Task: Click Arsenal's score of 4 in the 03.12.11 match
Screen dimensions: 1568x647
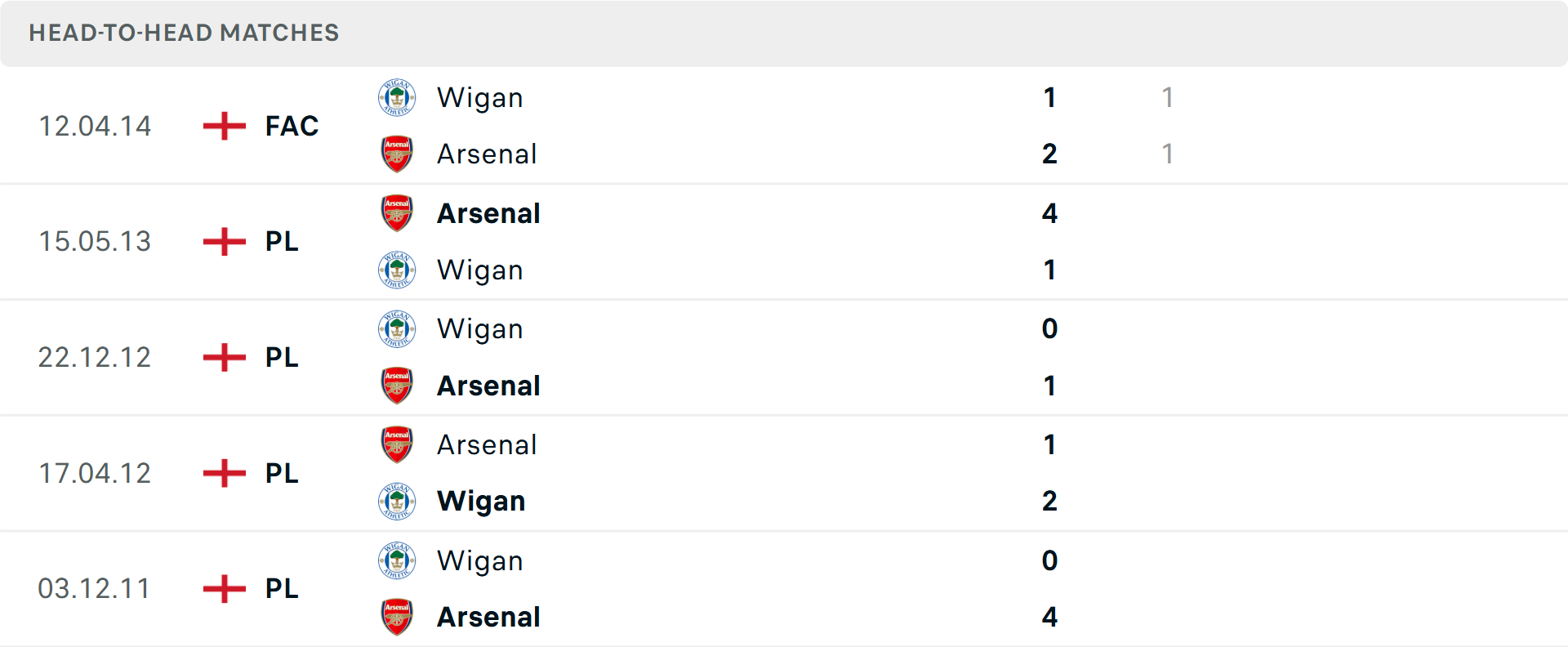Action: coord(1049,617)
